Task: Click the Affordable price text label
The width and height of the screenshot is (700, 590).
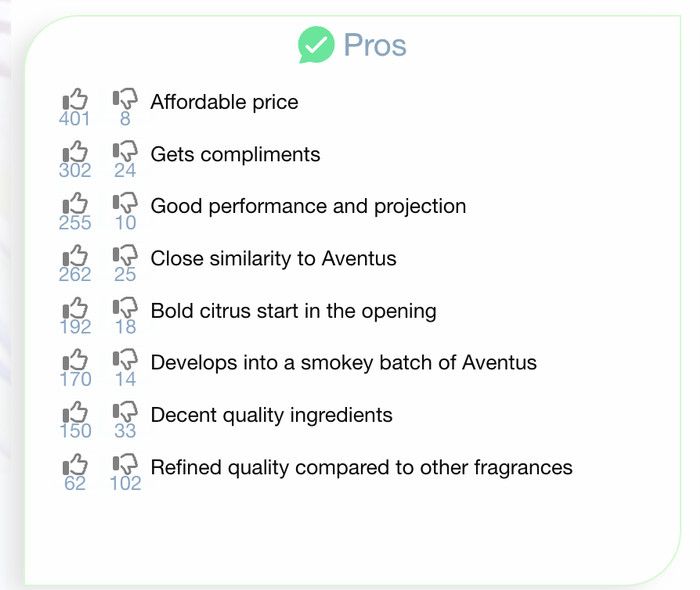Action: click(x=225, y=102)
